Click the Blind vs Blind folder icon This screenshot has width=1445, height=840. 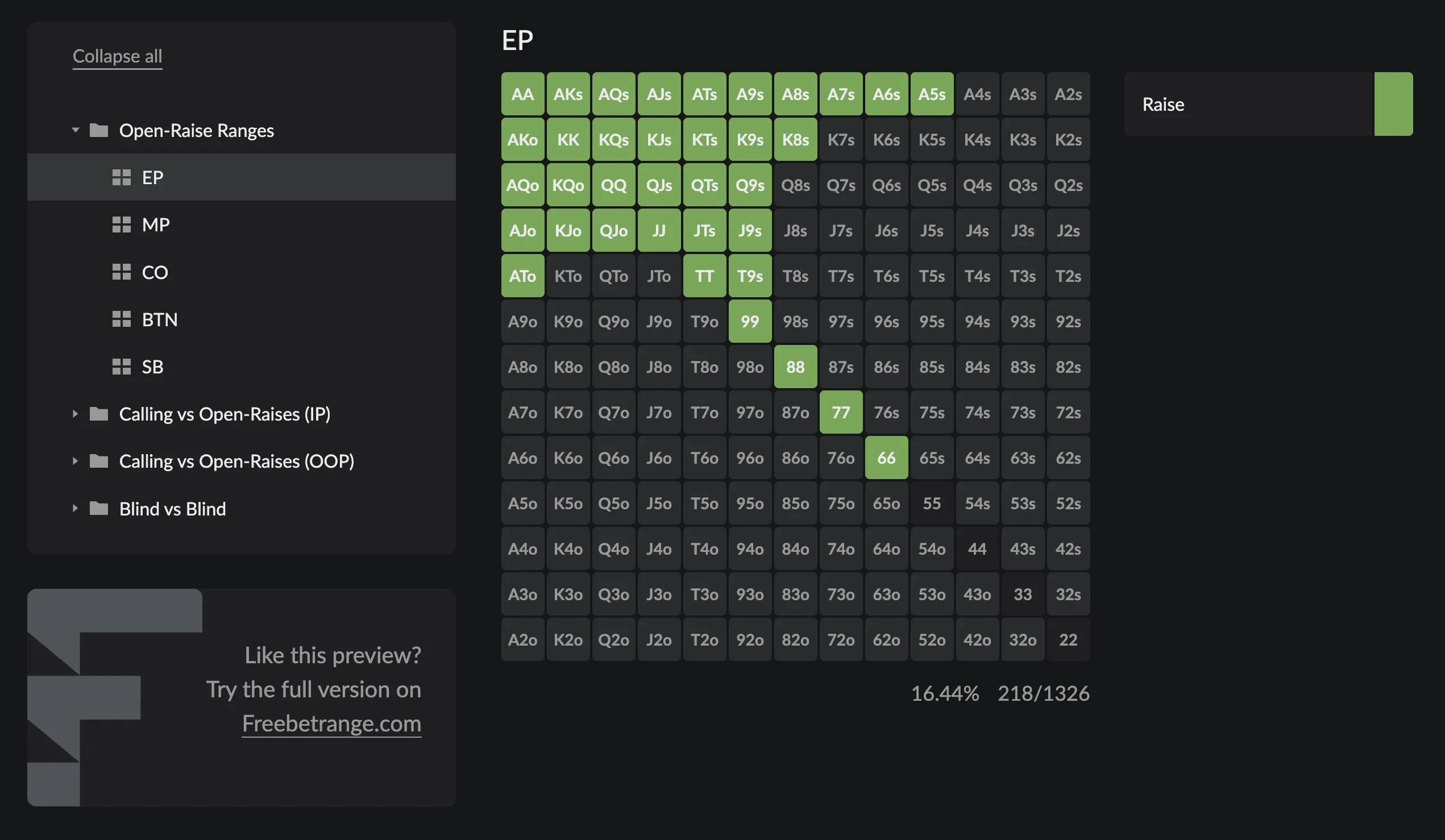(99, 509)
